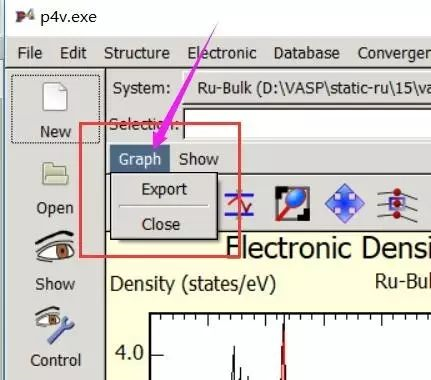Click the blue lines with red arrow icon
The image size is (431, 380).
pyautogui.click(x=239, y=204)
